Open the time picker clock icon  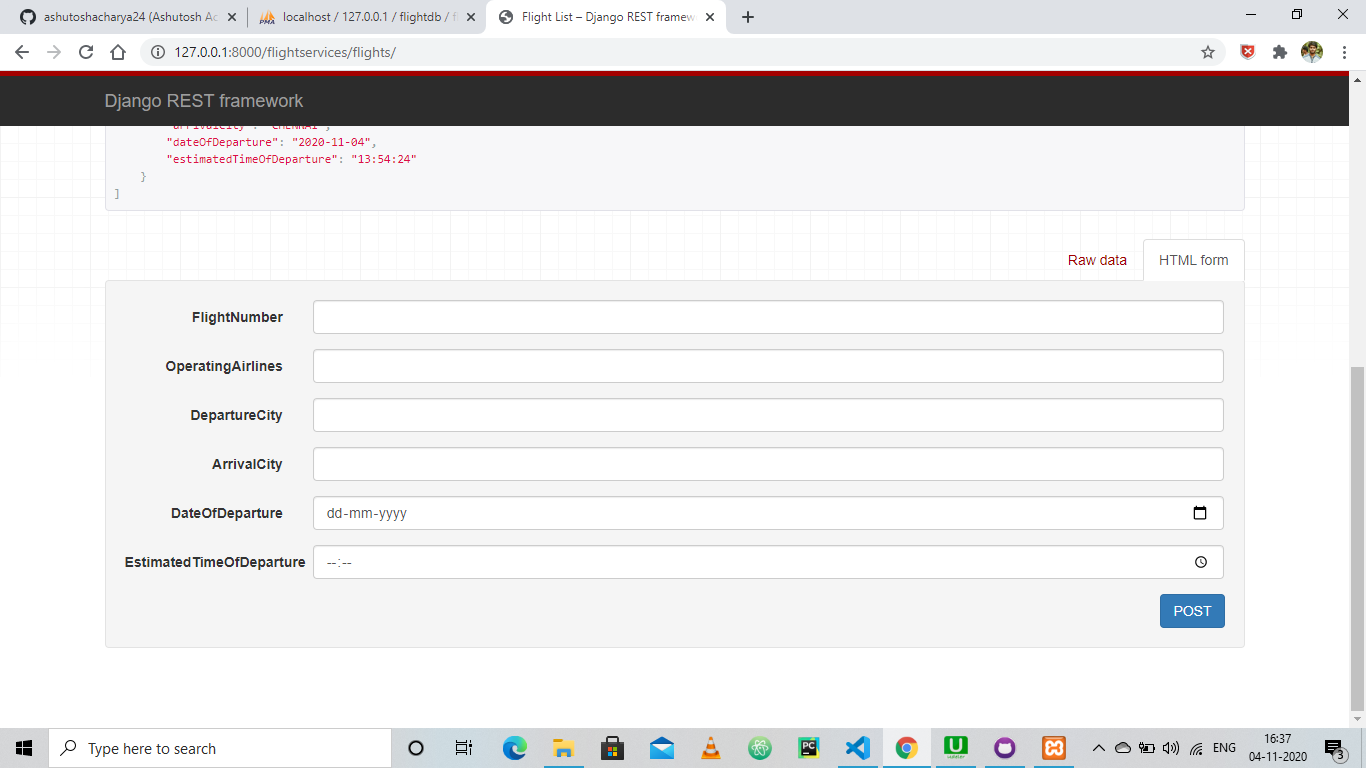[x=1201, y=562]
